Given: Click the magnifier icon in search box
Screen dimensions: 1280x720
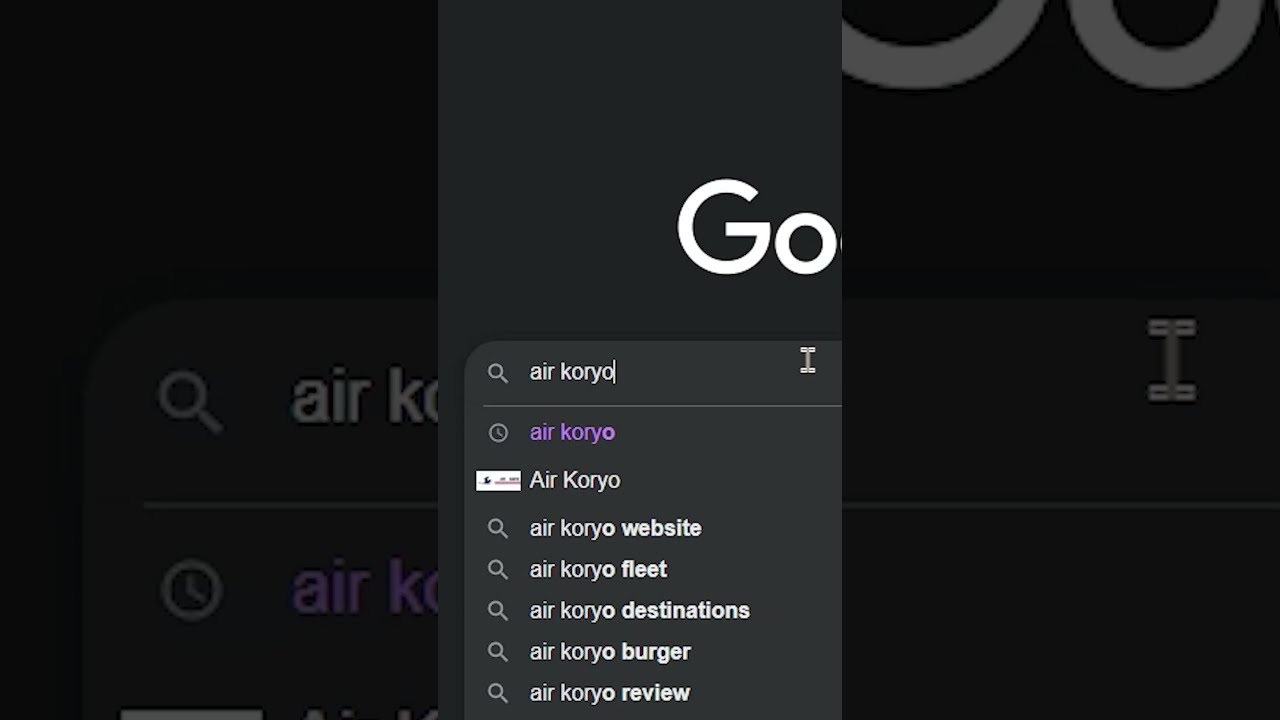Looking at the screenshot, I should click(x=498, y=373).
